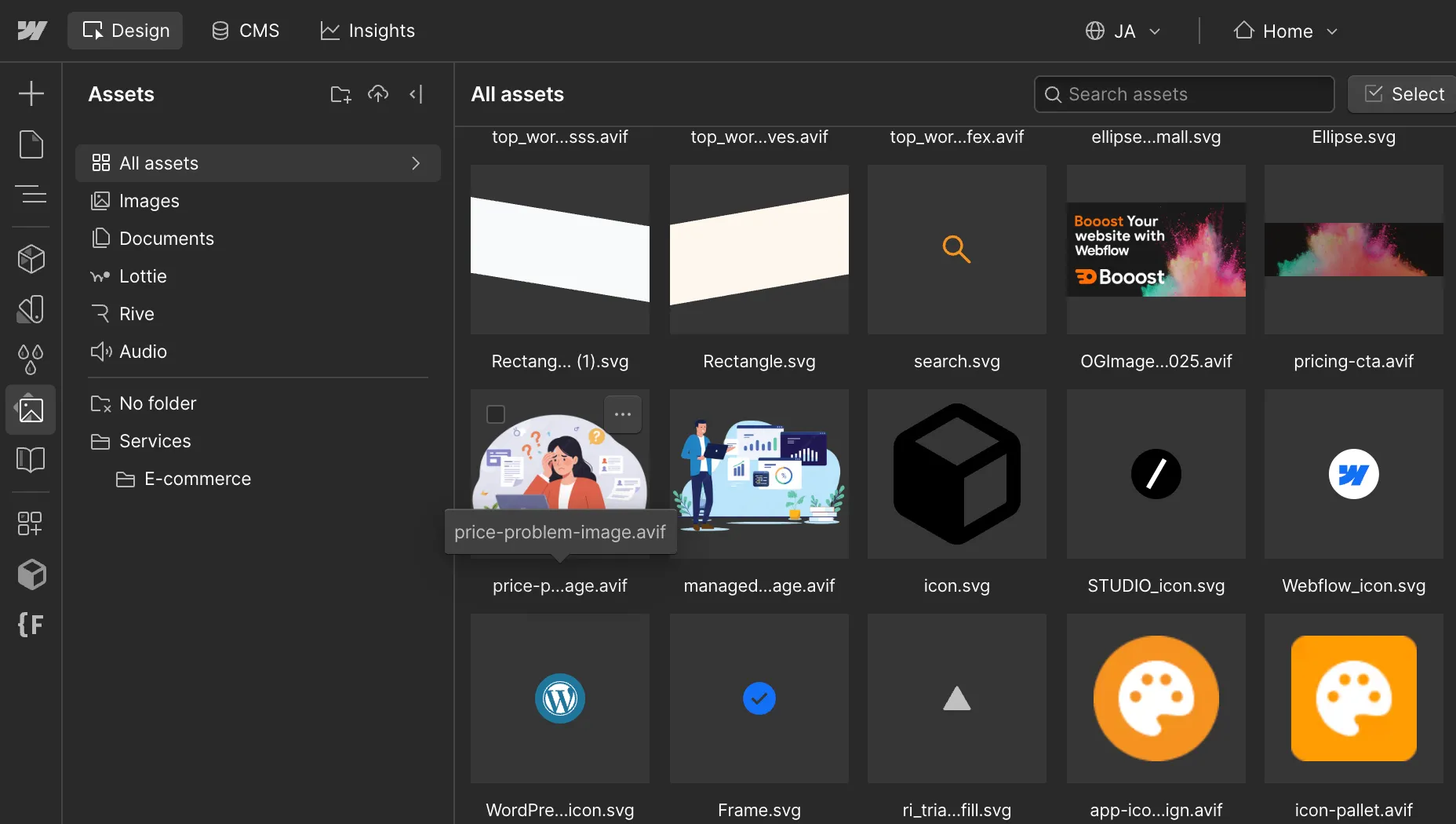
Task: Open the JA locale dropdown
Action: 1123,31
